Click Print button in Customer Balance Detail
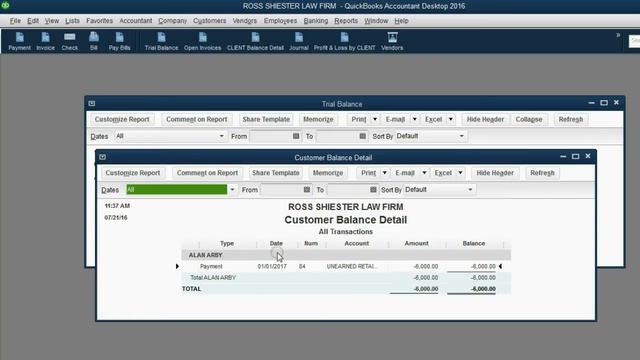The image size is (640, 360). coord(368,173)
